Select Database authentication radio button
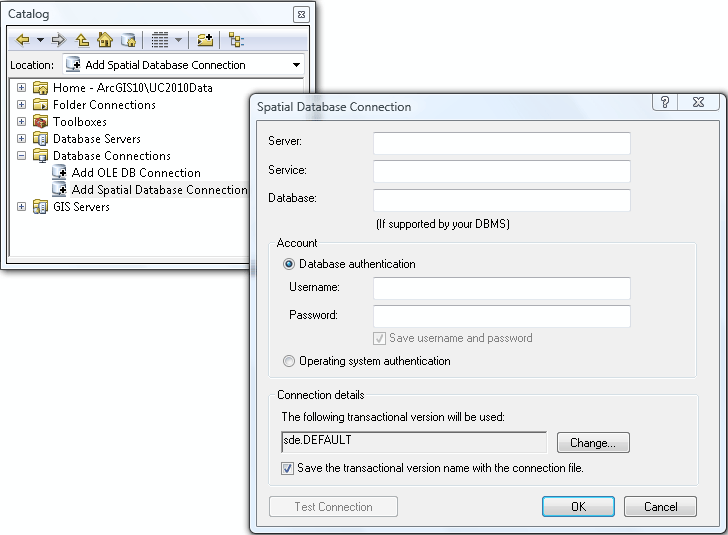The width and height of the screenshot is (728, 535). pos(289,264)
